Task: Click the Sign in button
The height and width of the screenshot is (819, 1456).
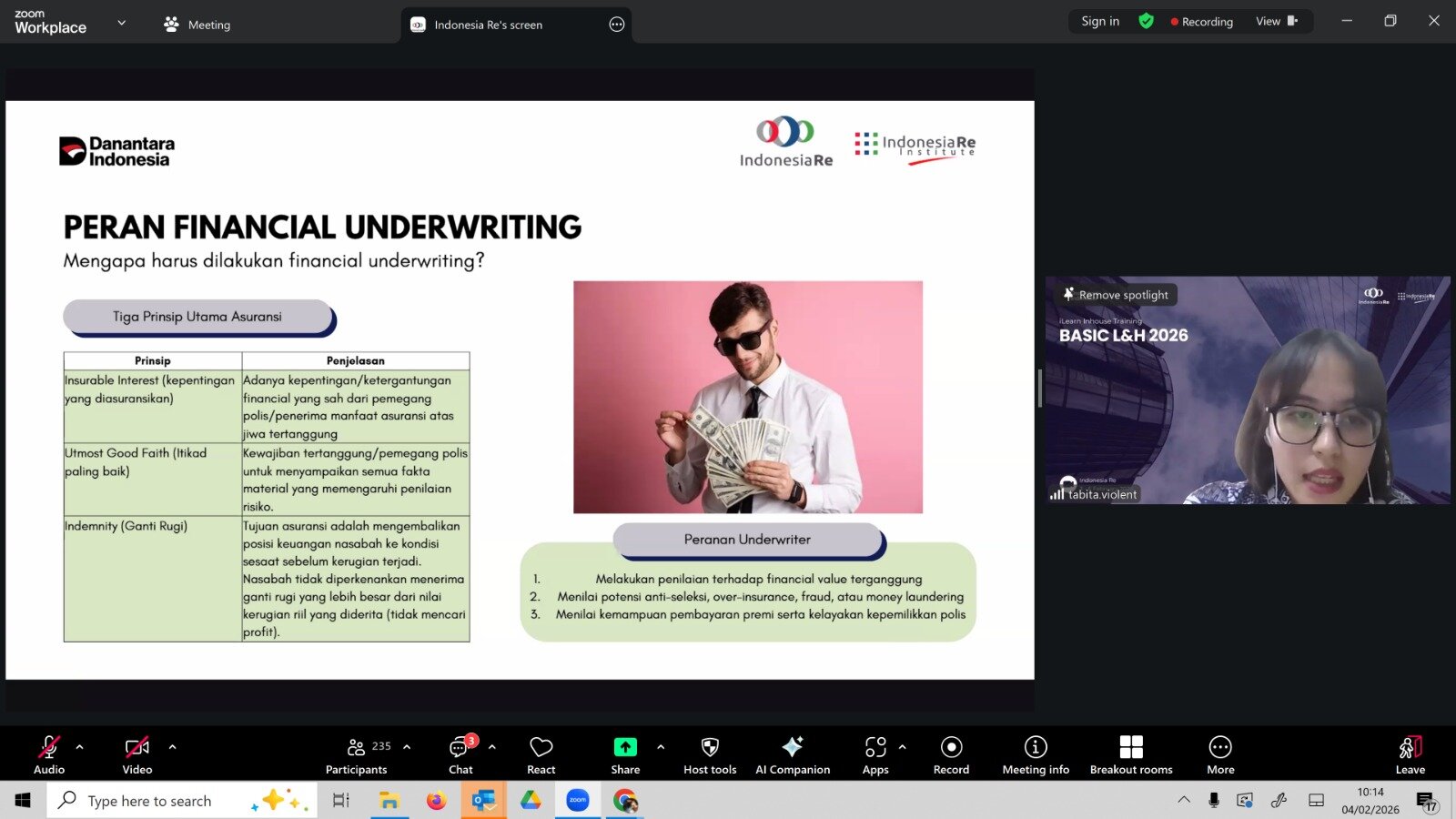Action: (1099, 21)
